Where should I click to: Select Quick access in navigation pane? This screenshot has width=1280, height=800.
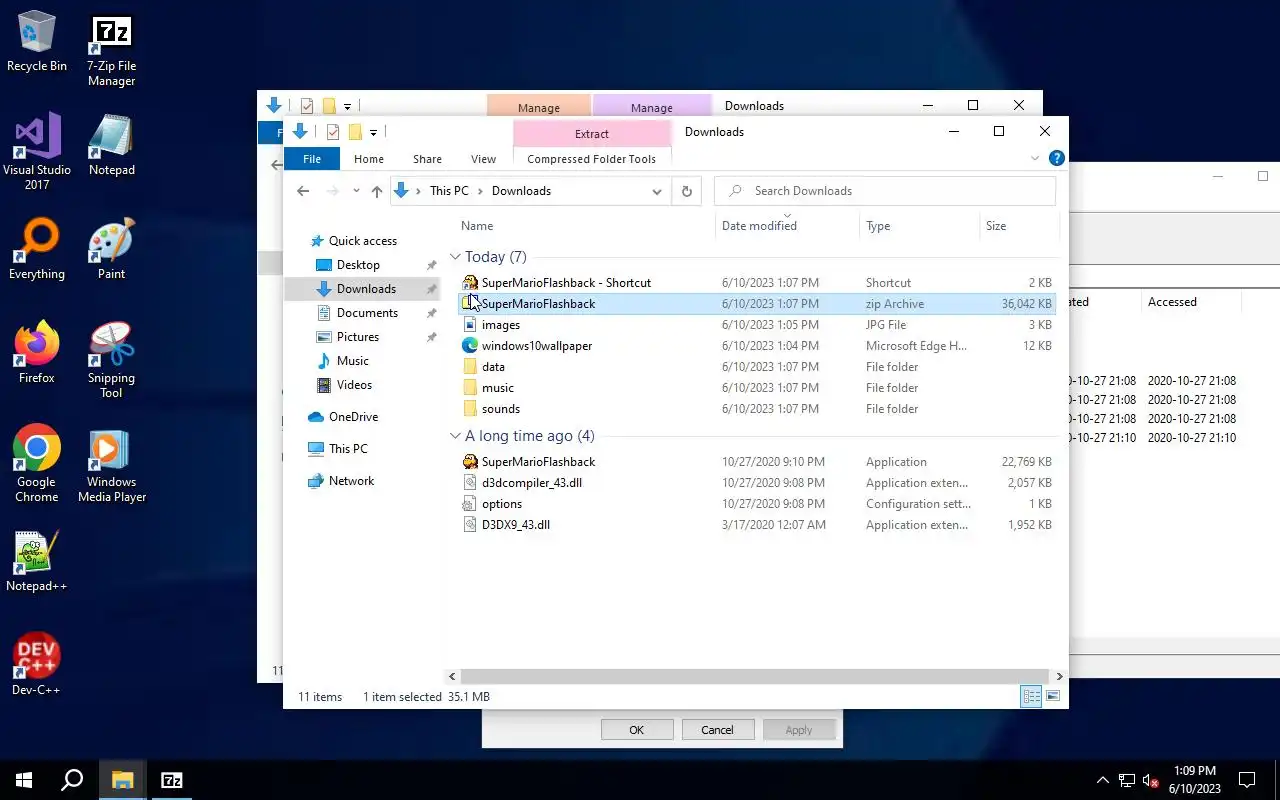[x=362, y=241]
